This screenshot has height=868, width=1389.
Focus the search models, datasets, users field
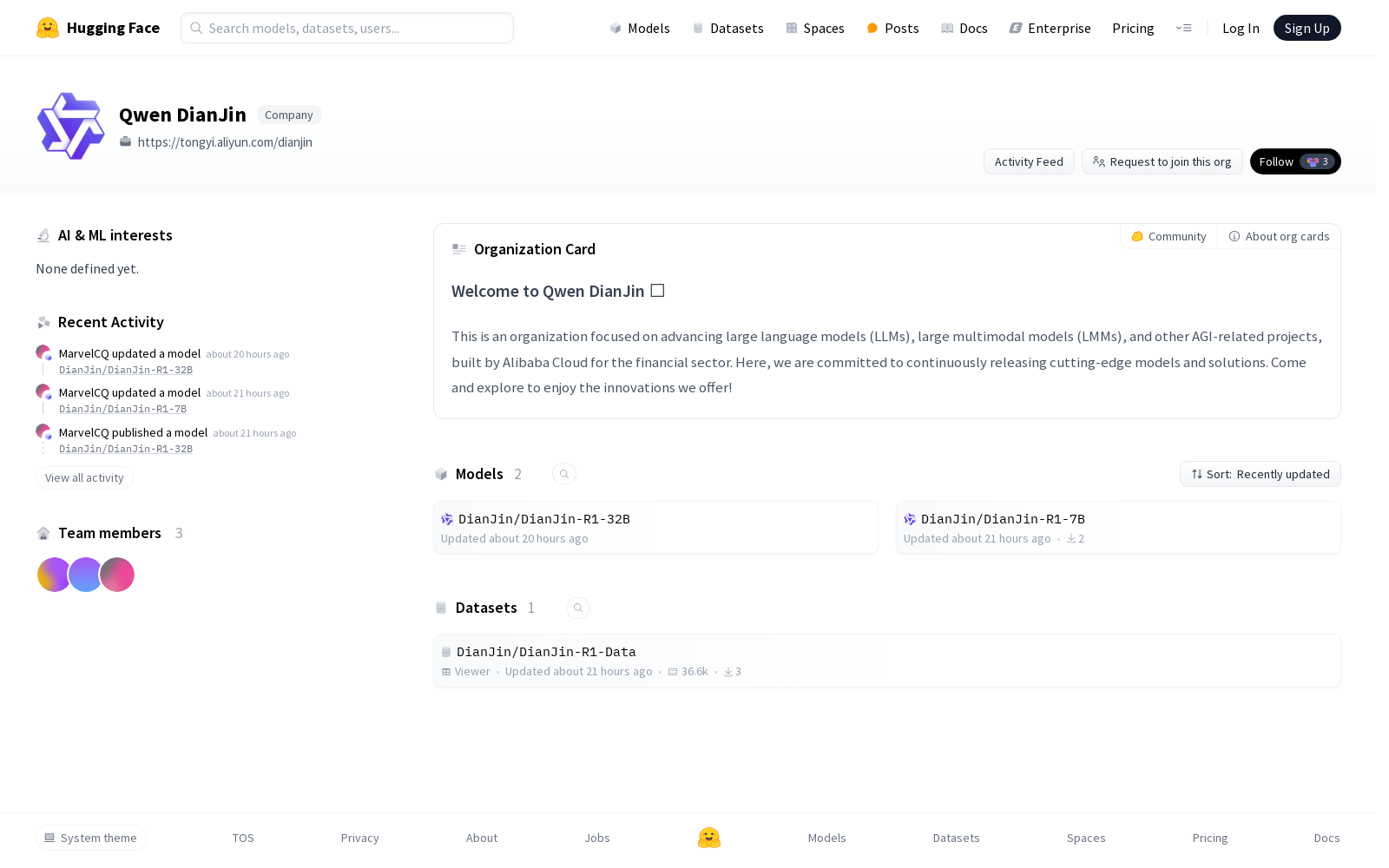pos(347,28)
